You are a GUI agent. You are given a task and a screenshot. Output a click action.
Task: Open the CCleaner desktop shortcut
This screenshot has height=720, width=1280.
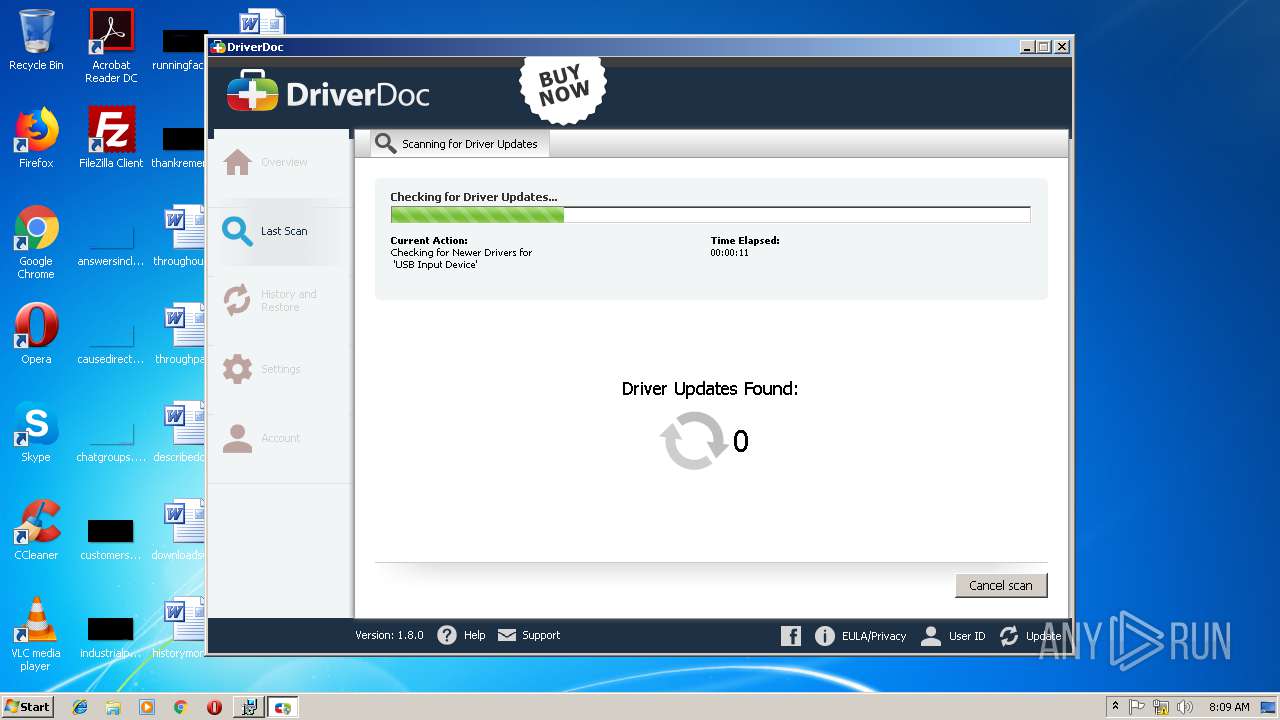pyautogui.click(x=36, y=529)
